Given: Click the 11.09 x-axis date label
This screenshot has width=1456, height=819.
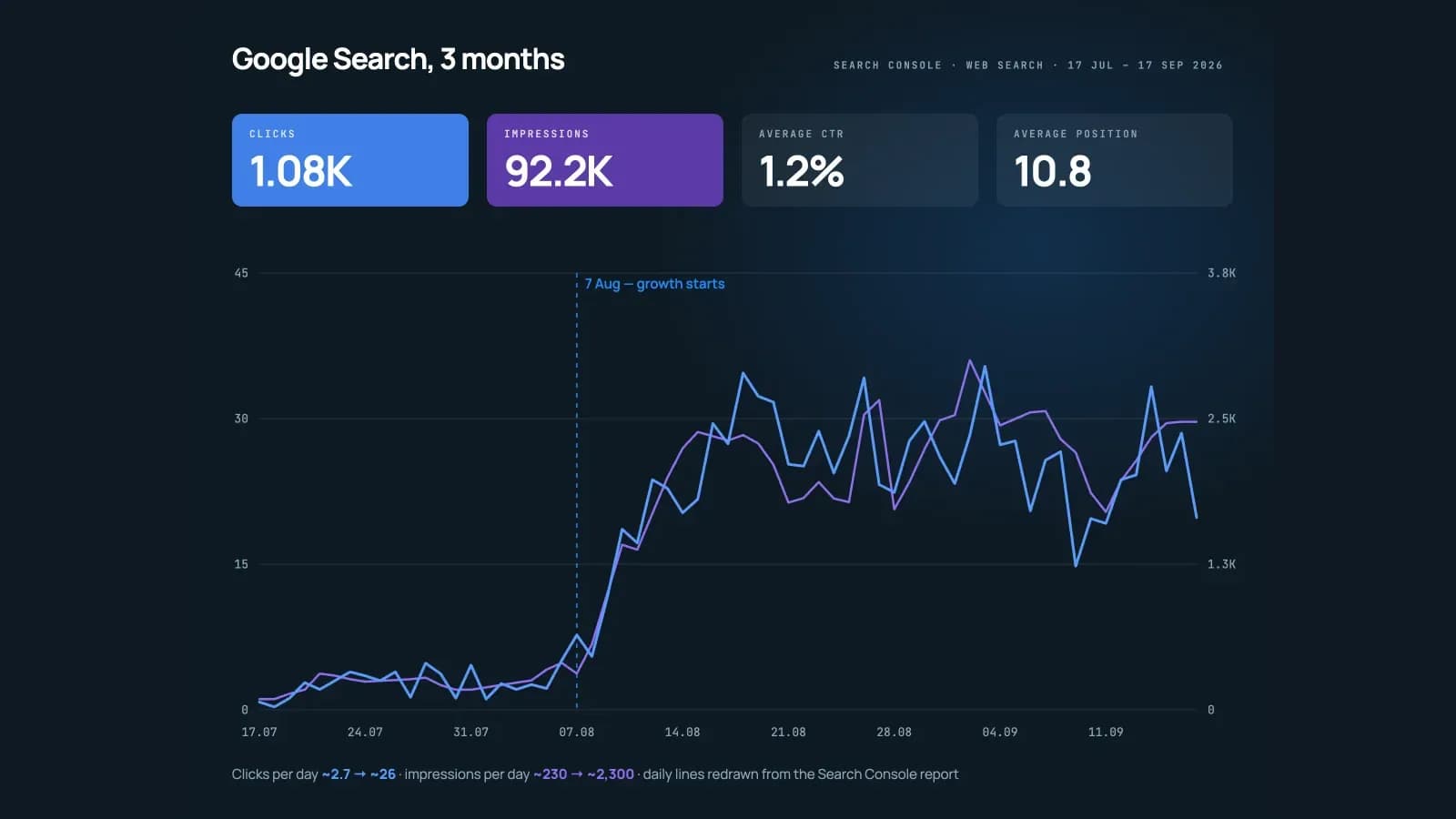Looking at the screenshot, I should (1106, 733).
